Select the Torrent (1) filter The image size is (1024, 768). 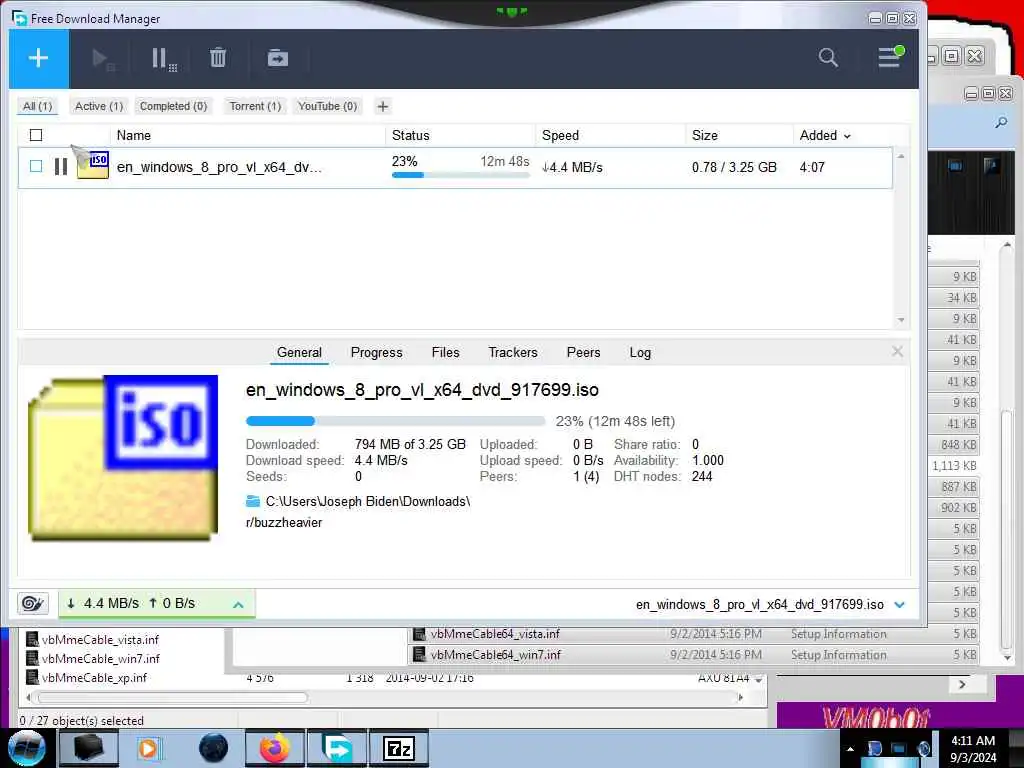pos(255,106)
